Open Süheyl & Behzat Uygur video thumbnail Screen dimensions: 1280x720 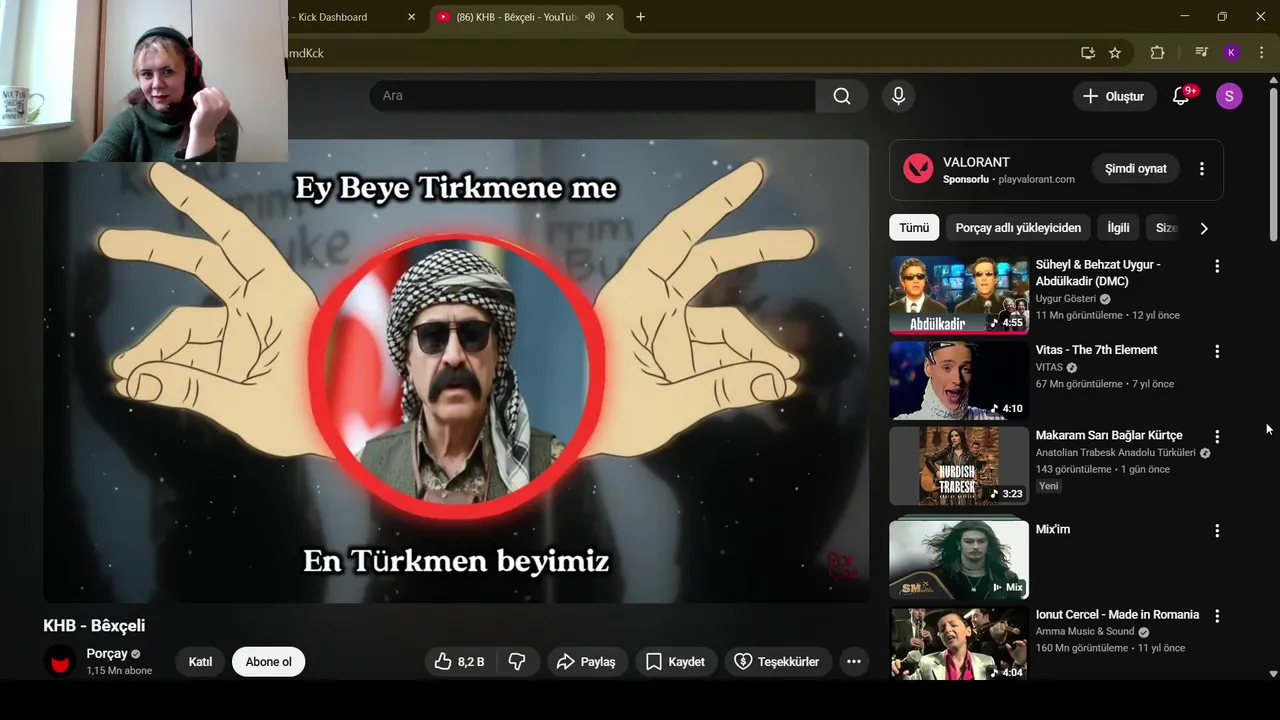tap(959, 295)
